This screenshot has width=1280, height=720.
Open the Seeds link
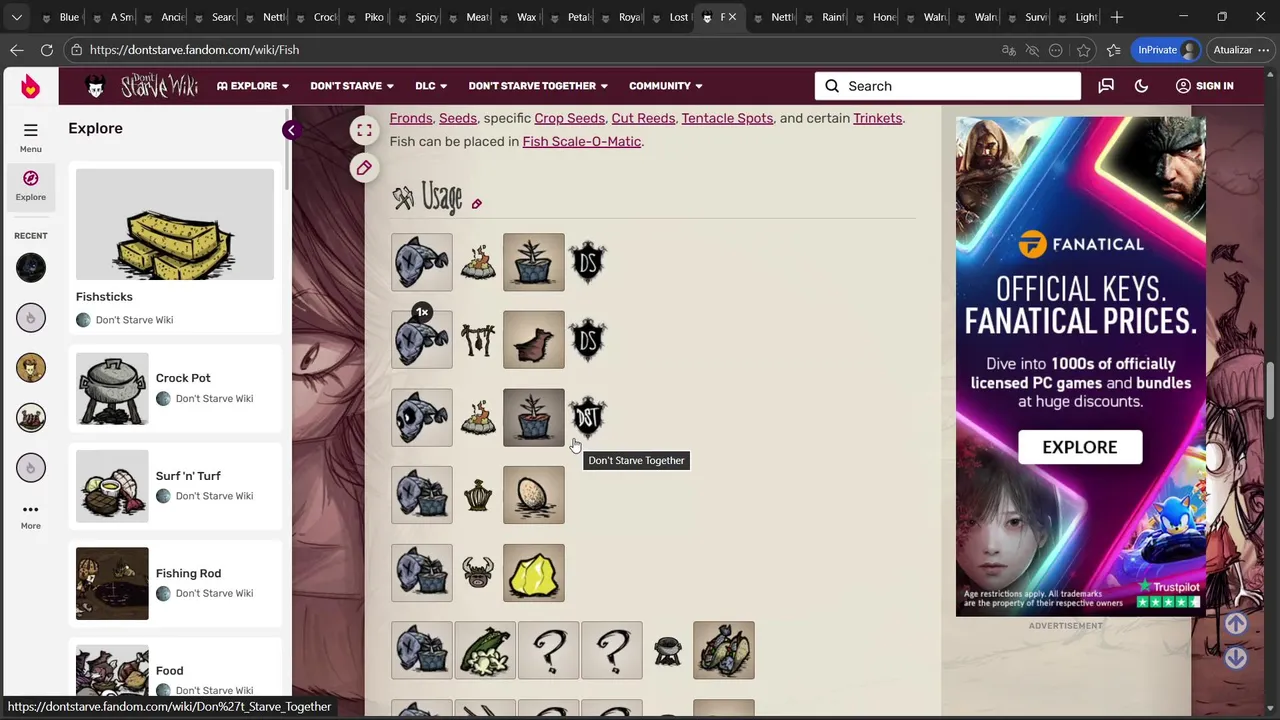coord(458,118)
